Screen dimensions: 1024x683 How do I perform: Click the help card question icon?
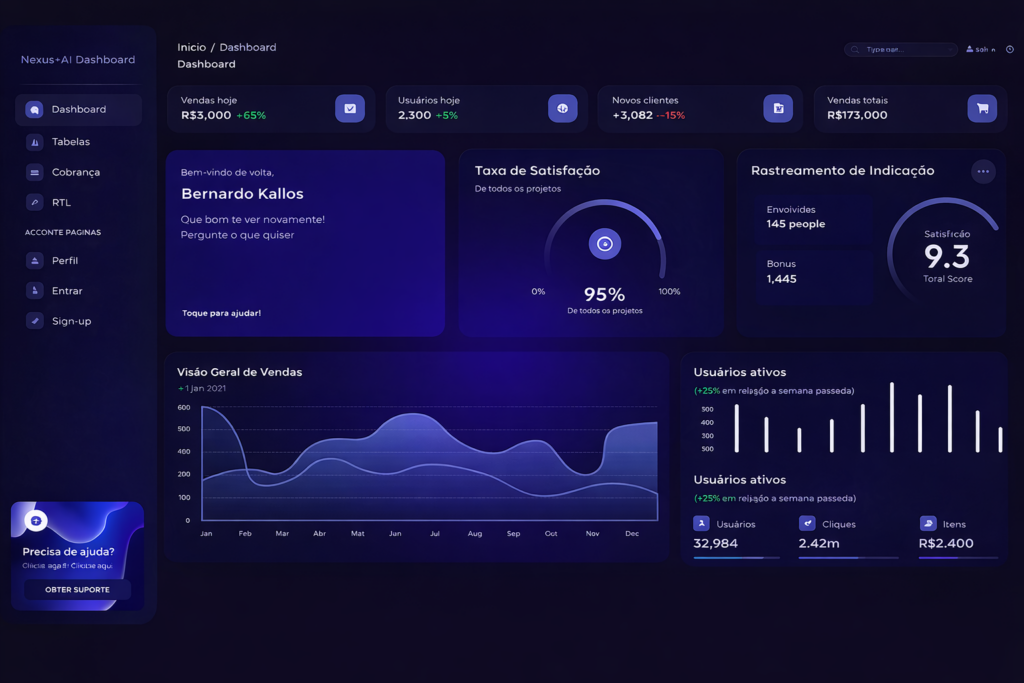(x=36, y=521)
